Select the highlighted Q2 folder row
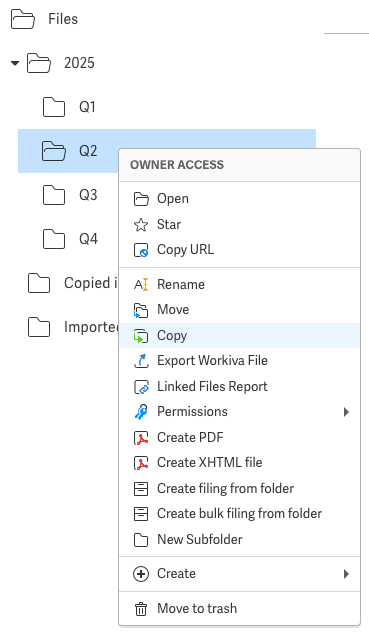369x632 pixels. coord(167,151)
